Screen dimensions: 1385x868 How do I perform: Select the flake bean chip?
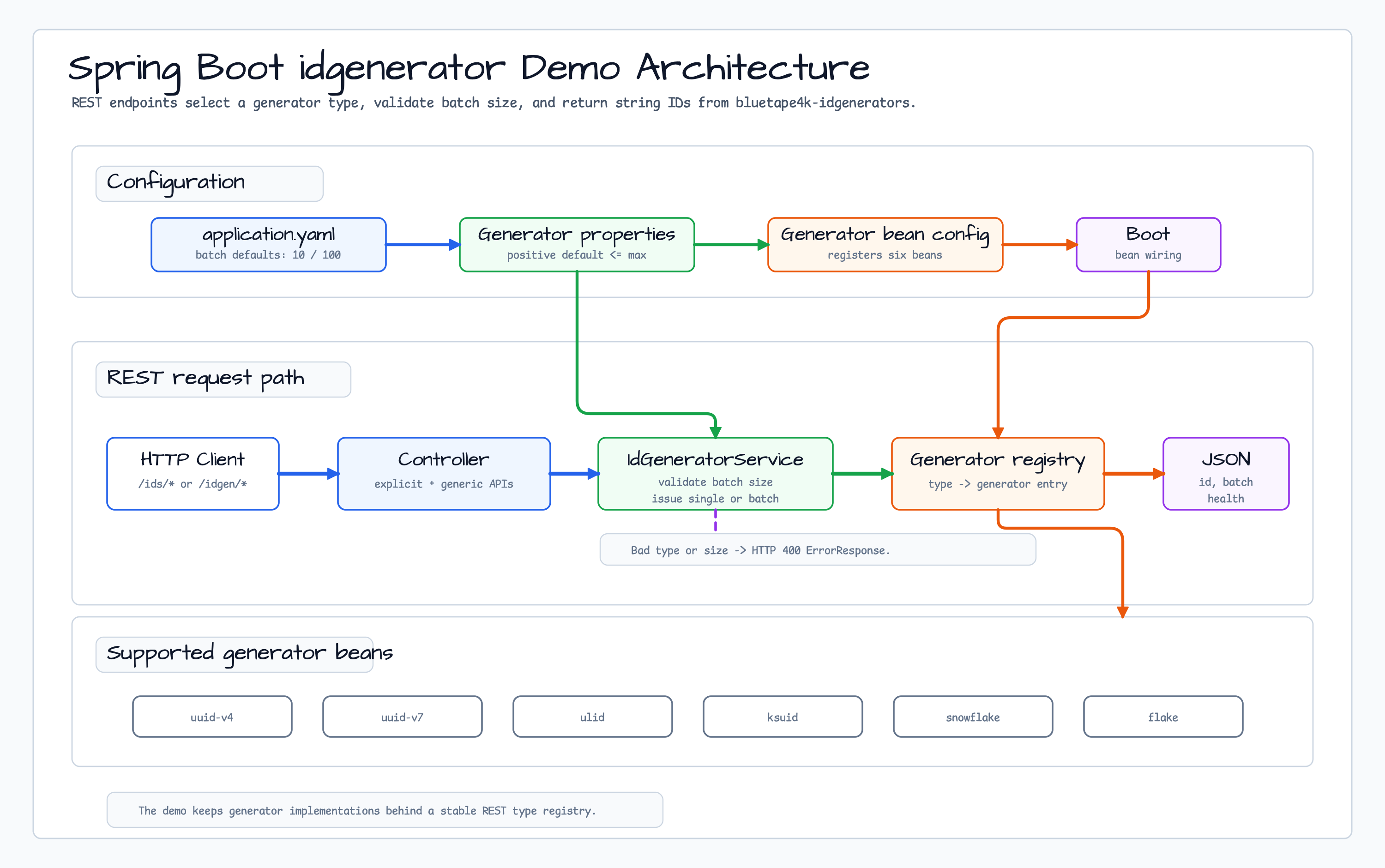pyautogui.click(x=1163, y=717)
